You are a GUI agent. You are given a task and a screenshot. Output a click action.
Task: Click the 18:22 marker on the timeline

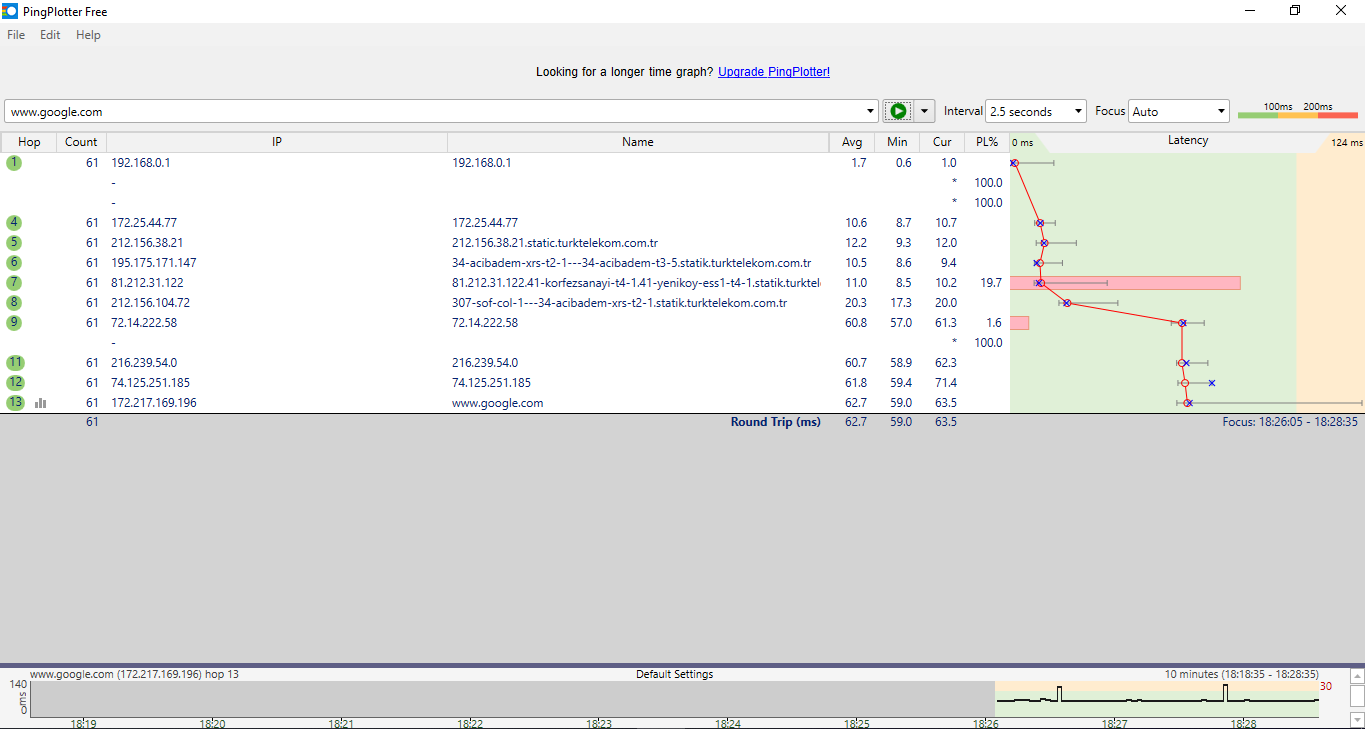[x=470, y=724]
